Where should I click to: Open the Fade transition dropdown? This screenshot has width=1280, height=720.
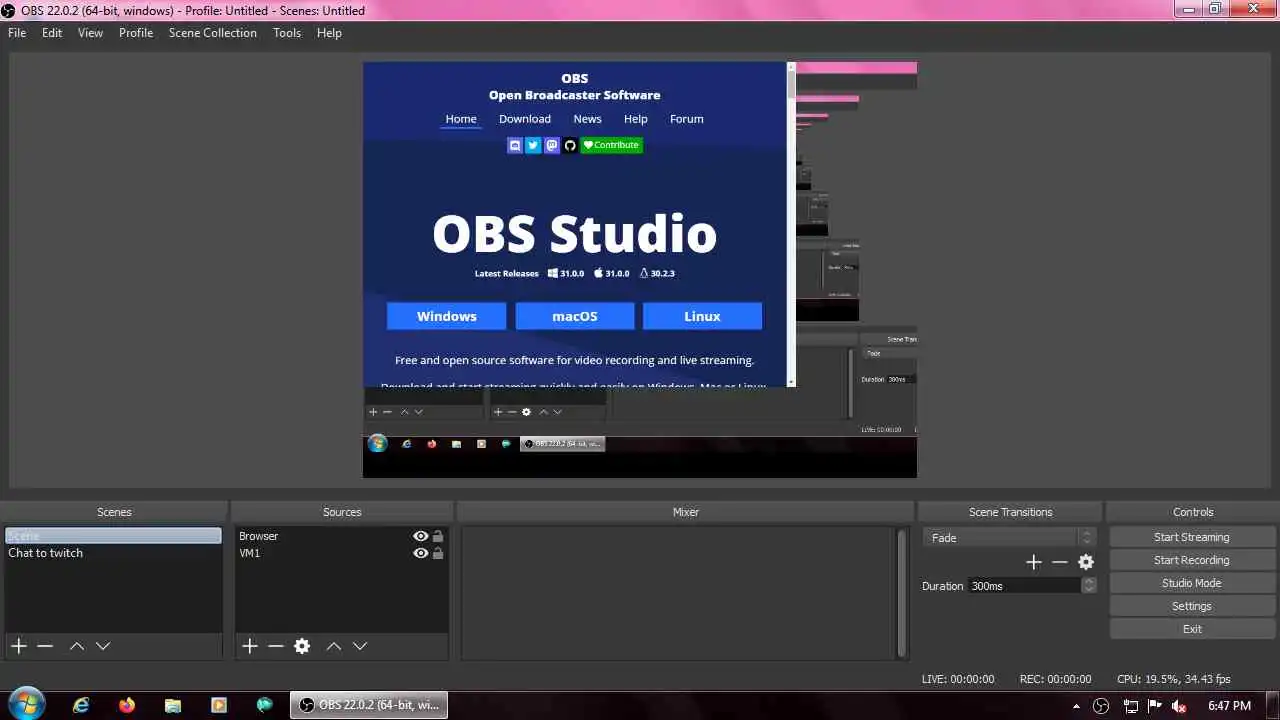[x=1009, y=537]
